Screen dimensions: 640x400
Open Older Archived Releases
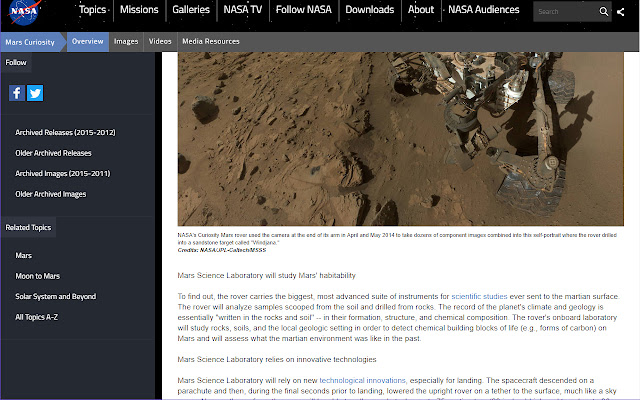(53, 153)
